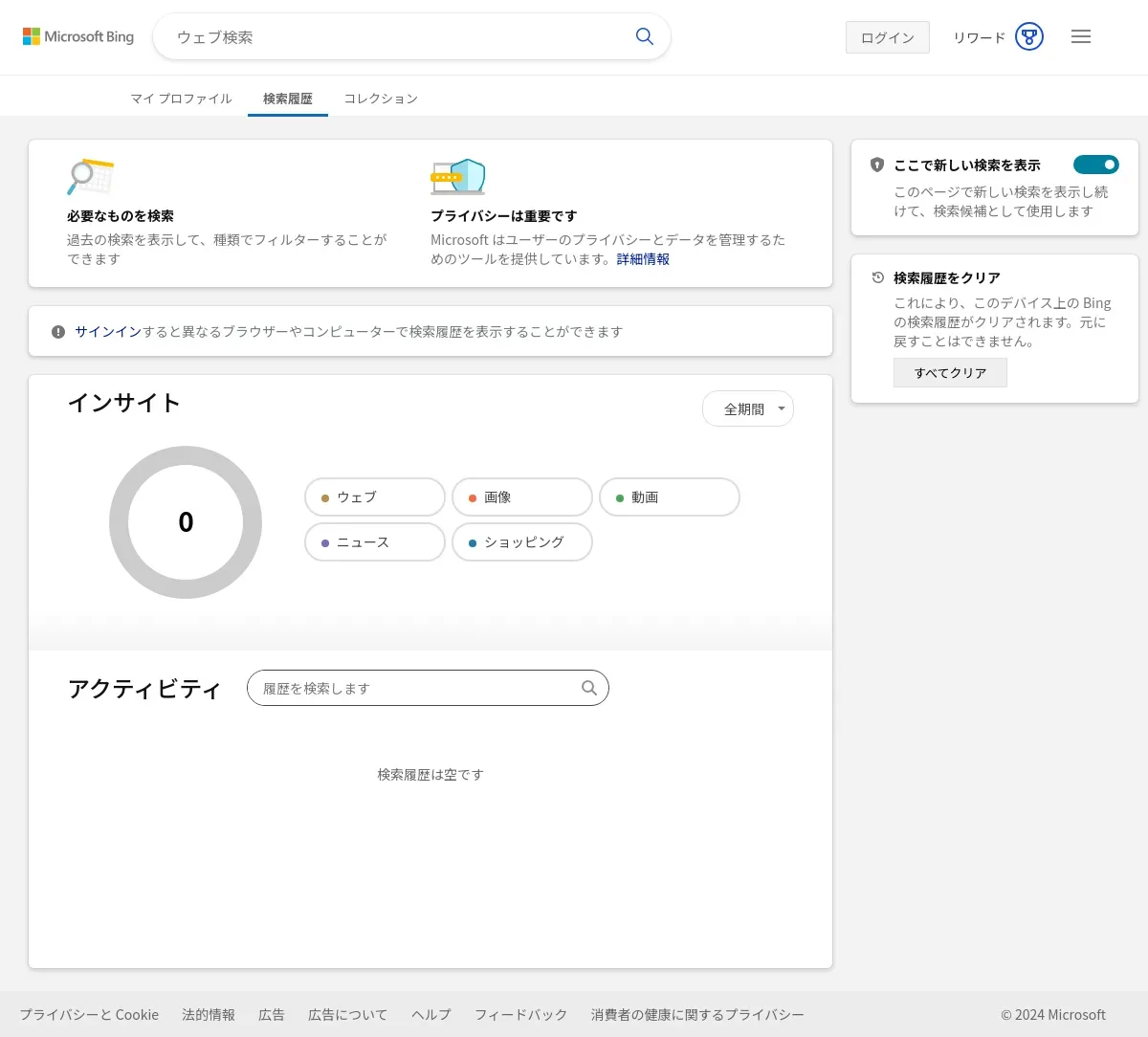Image resolution: width=1148 pixels, height=1037 pixels.
Task: Toggle the 動画 filter chip
Action: 670,497
